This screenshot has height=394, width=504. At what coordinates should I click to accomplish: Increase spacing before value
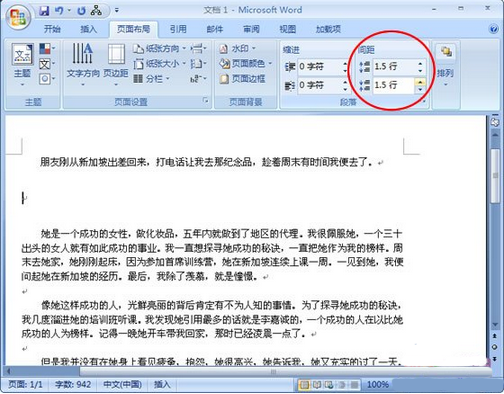tap(420, 63)
